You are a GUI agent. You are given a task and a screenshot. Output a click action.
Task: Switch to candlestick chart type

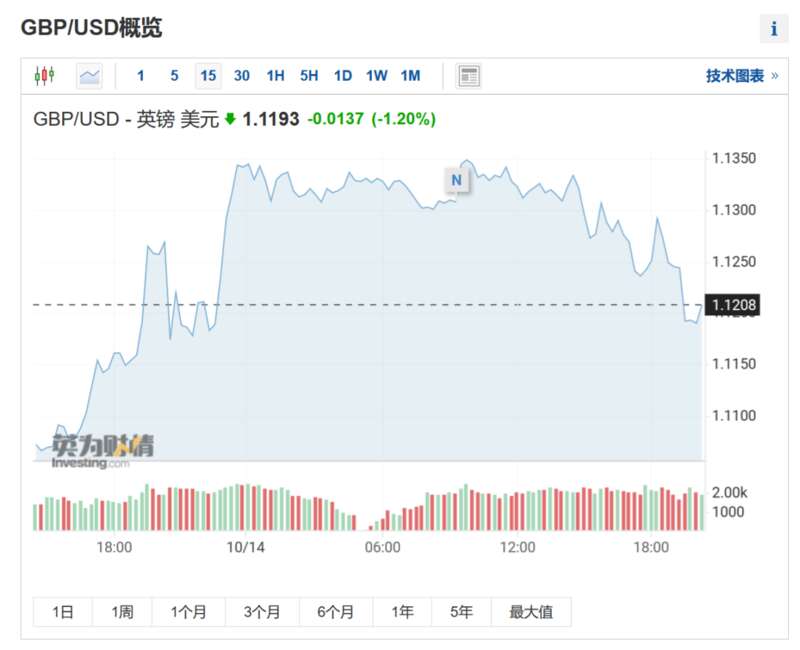(x=44, y=76)
